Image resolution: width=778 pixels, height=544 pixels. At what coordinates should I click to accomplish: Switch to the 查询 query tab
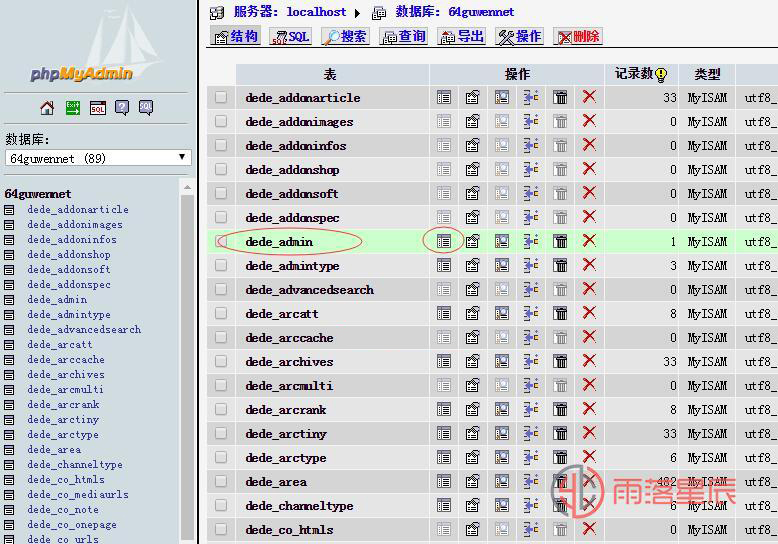pos(403,37)
